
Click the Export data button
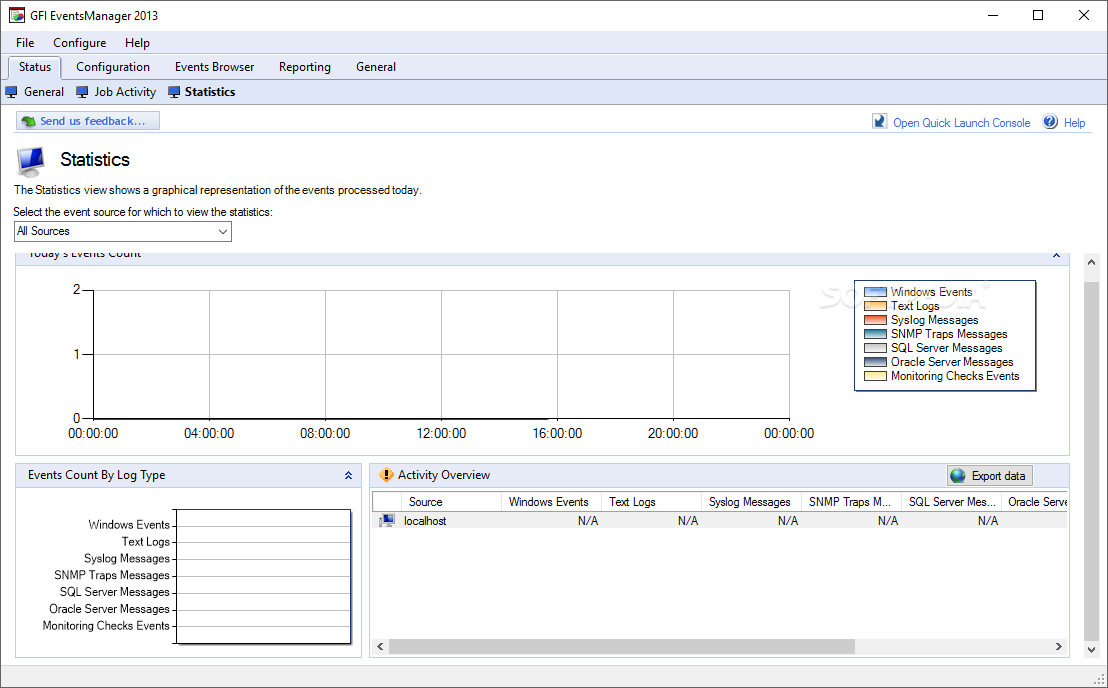[990, 475]
